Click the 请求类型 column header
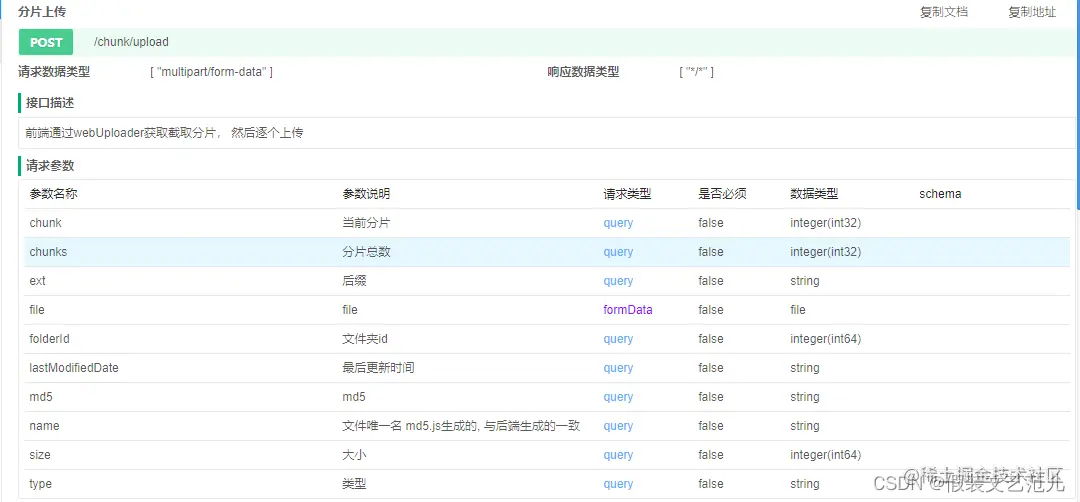This screenshot has height=502, width=1080. [x=627, y=194]
